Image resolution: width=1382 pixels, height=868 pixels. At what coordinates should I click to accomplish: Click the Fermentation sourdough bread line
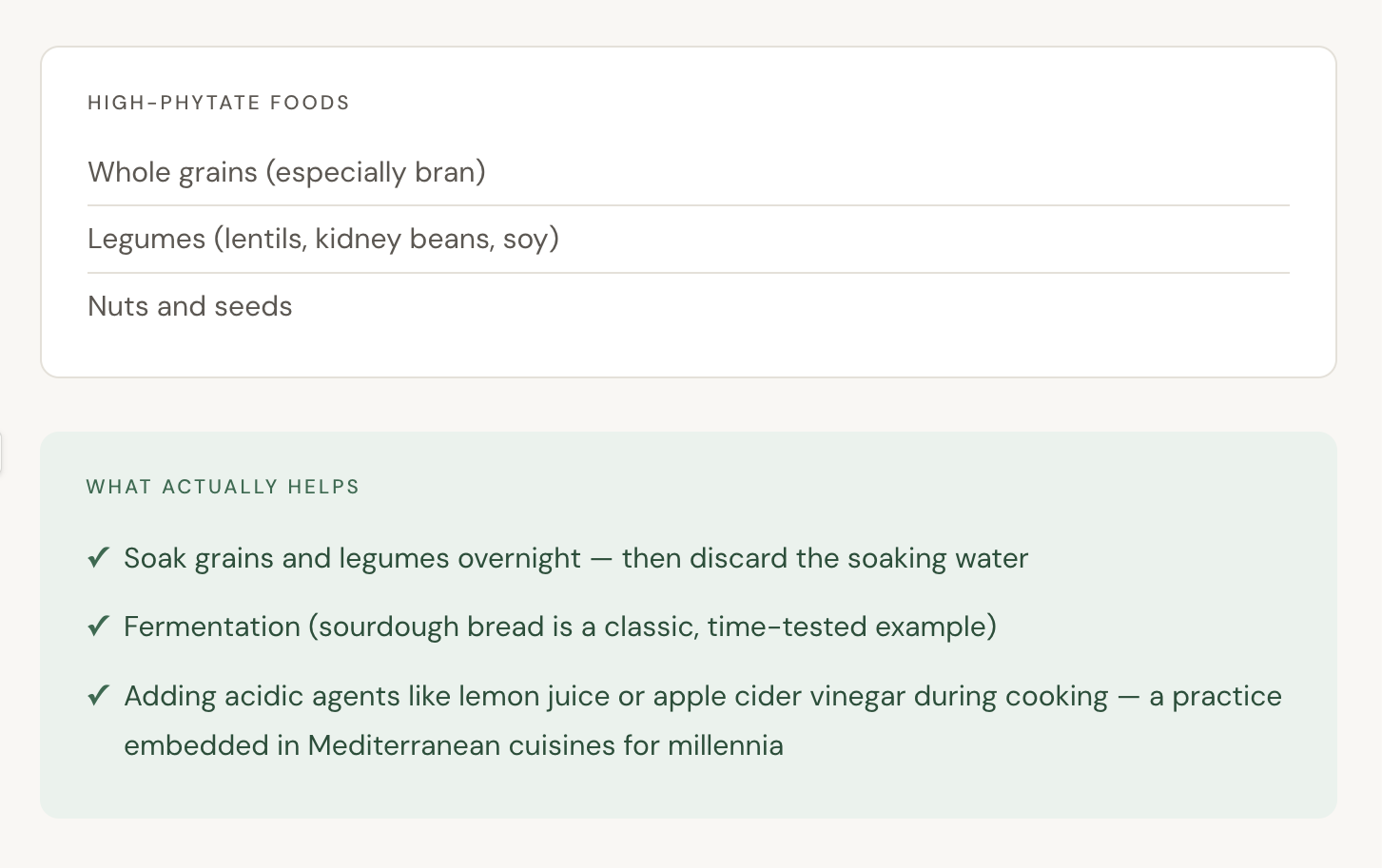click(559, 627)
